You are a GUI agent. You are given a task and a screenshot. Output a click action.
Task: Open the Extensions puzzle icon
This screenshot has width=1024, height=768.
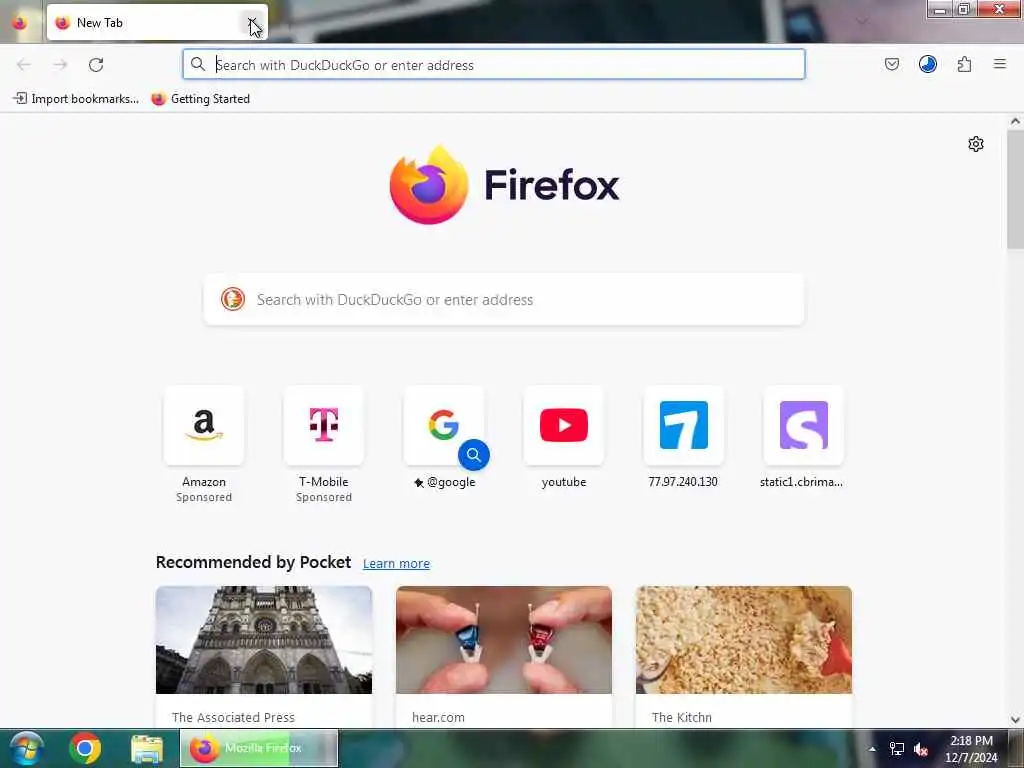coord(964,64)
